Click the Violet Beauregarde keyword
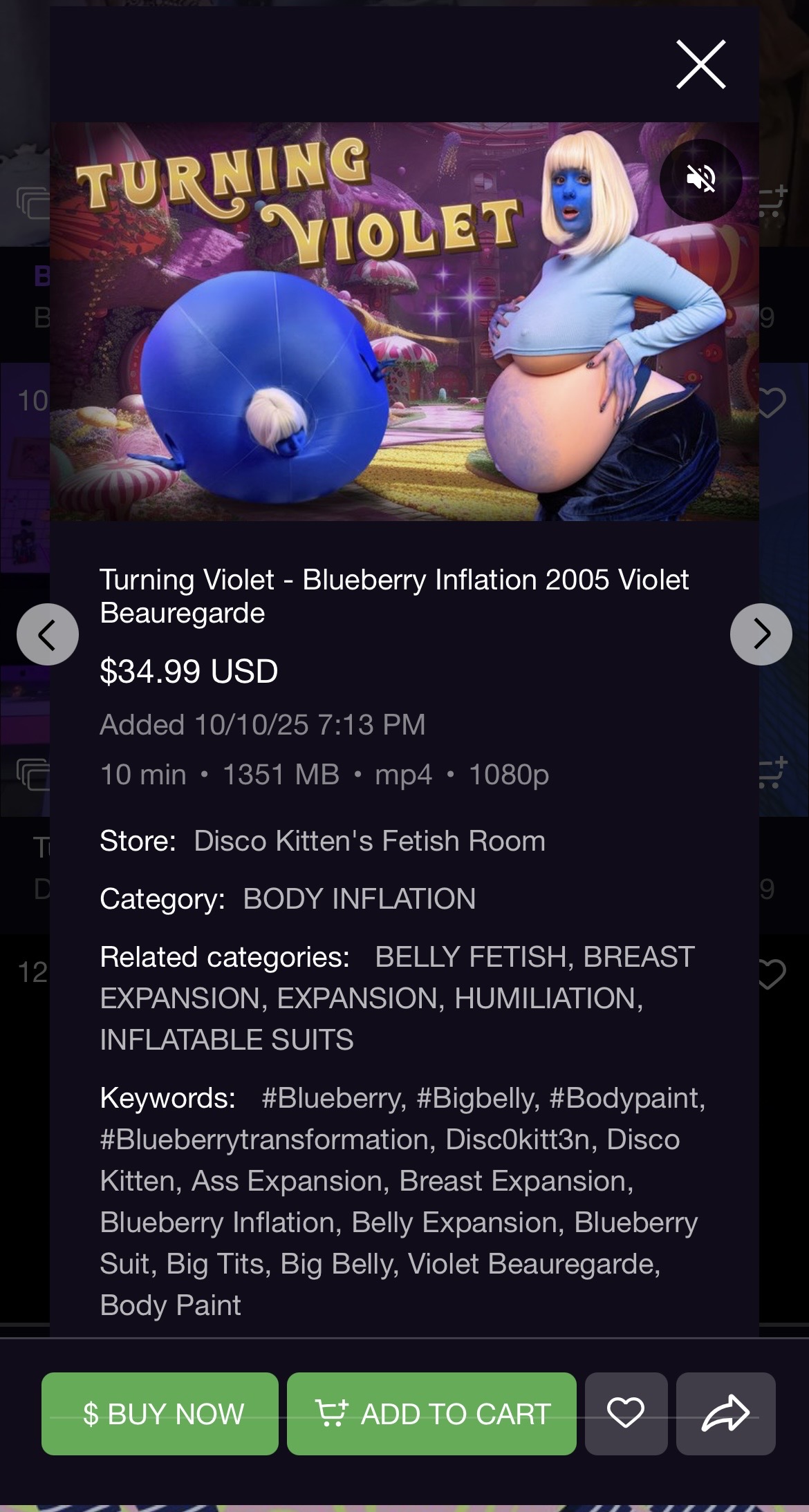The width and height of the screenshot is (809, 1512). (533, 1264)
